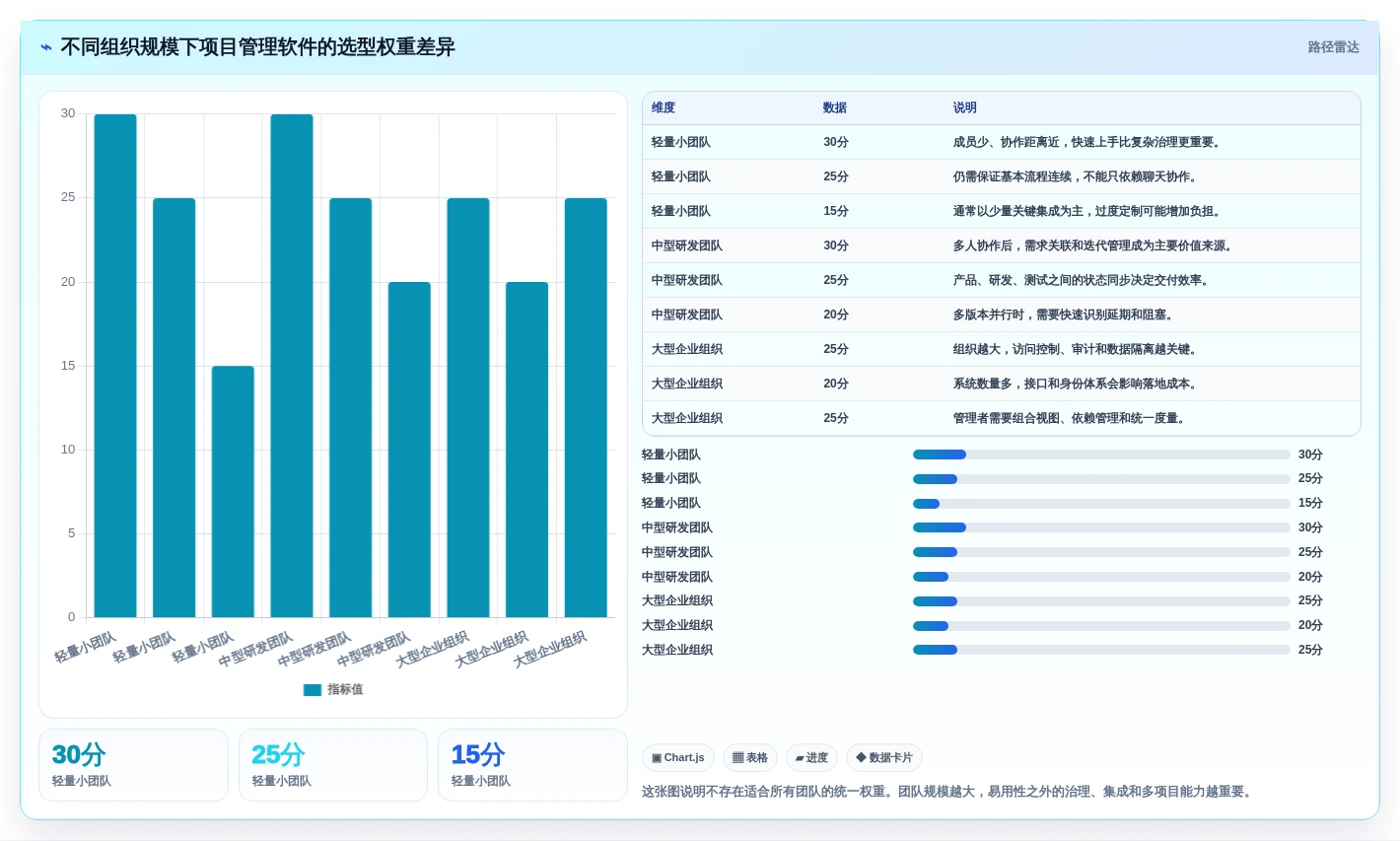The image size is (1400, 841).
Task: Select the cell 仍需保证基本流程连续，不能只依赖聊天协作。
Action: (1077, 177)
